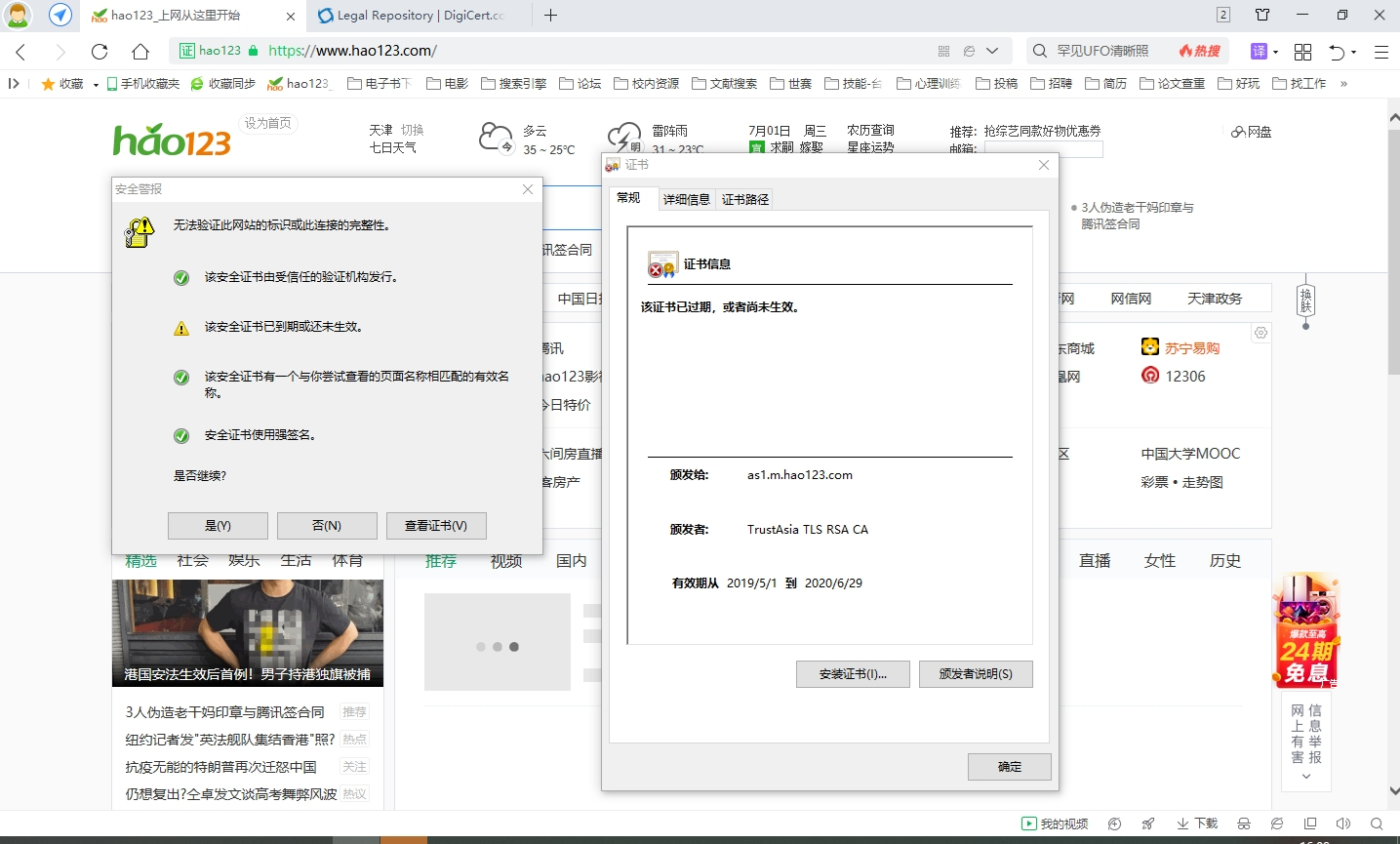
Task: Confirm certificate dialog with 确定
Action: pyautogui.click(x=1010, y=767)
